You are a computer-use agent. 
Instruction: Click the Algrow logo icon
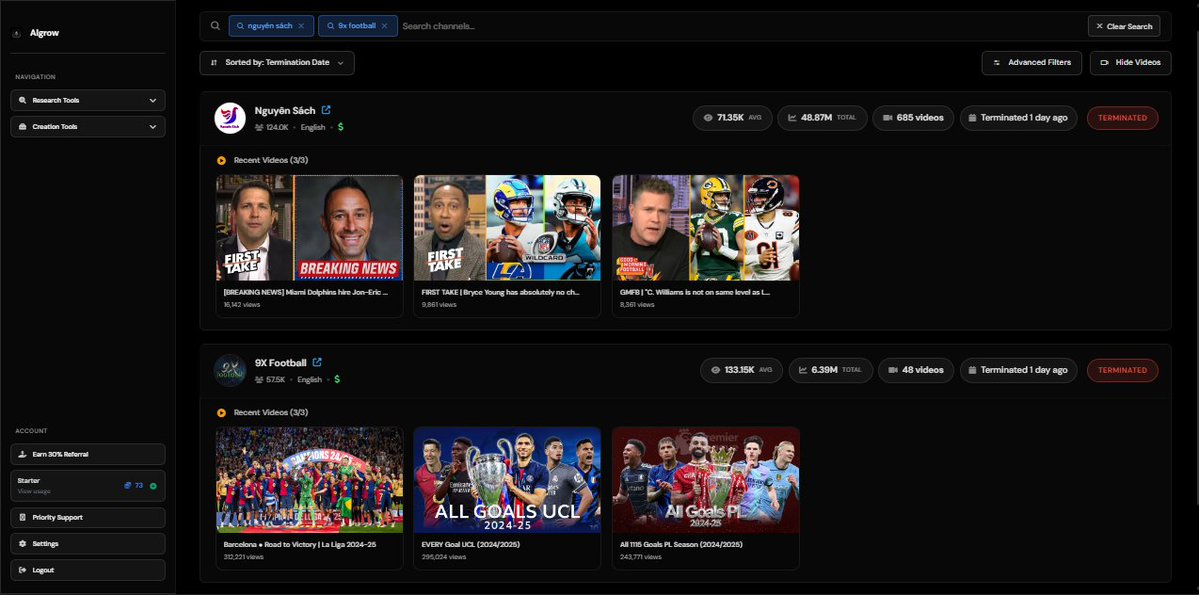coord(17,33)
